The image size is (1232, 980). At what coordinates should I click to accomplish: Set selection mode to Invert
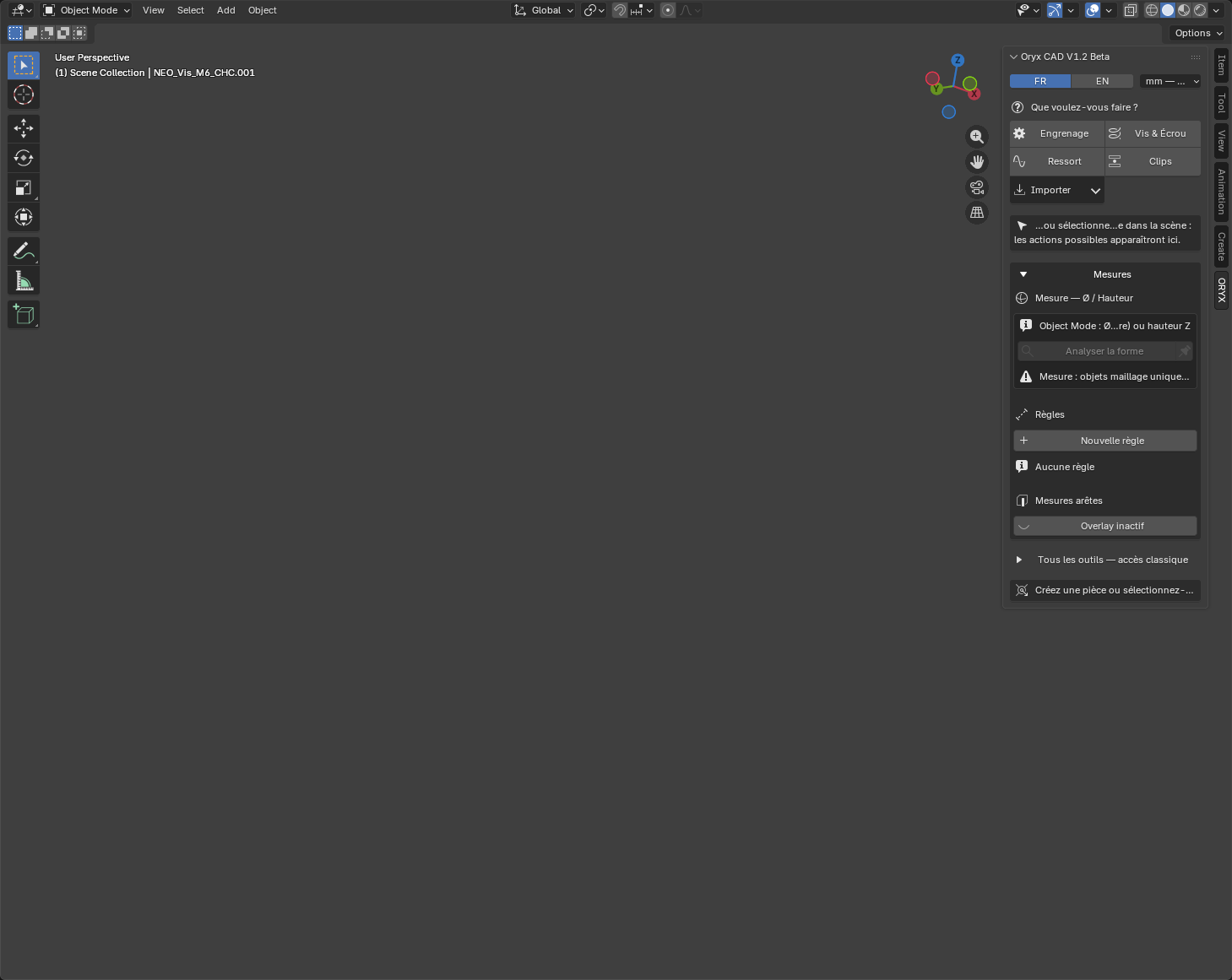(63, 33)
